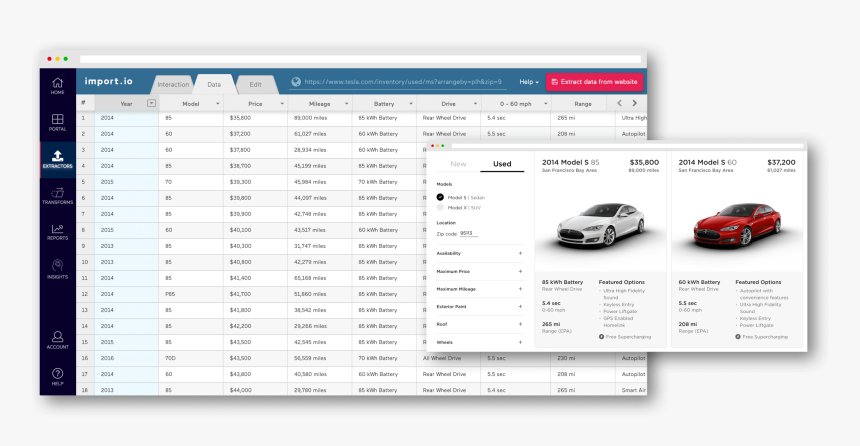Open the Reports sidebar icon
Viewport: 860px width, 446px height.
point(58,232)
